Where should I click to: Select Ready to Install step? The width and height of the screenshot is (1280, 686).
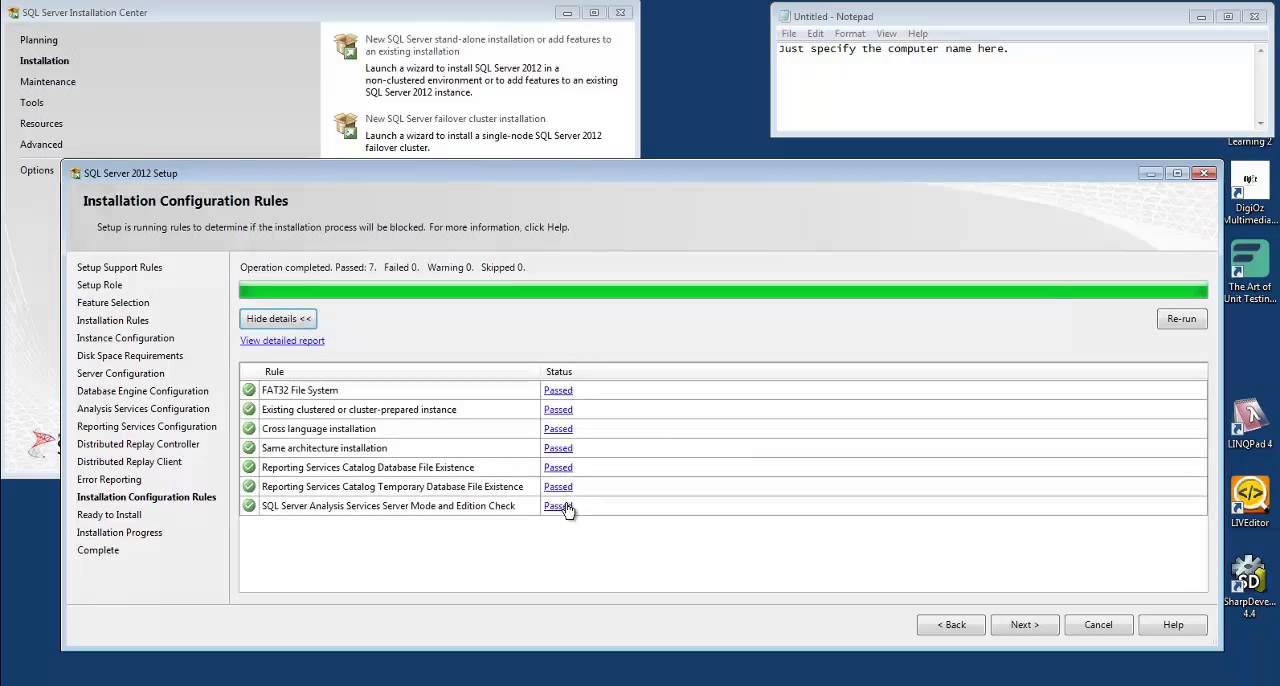coord(109,515)
